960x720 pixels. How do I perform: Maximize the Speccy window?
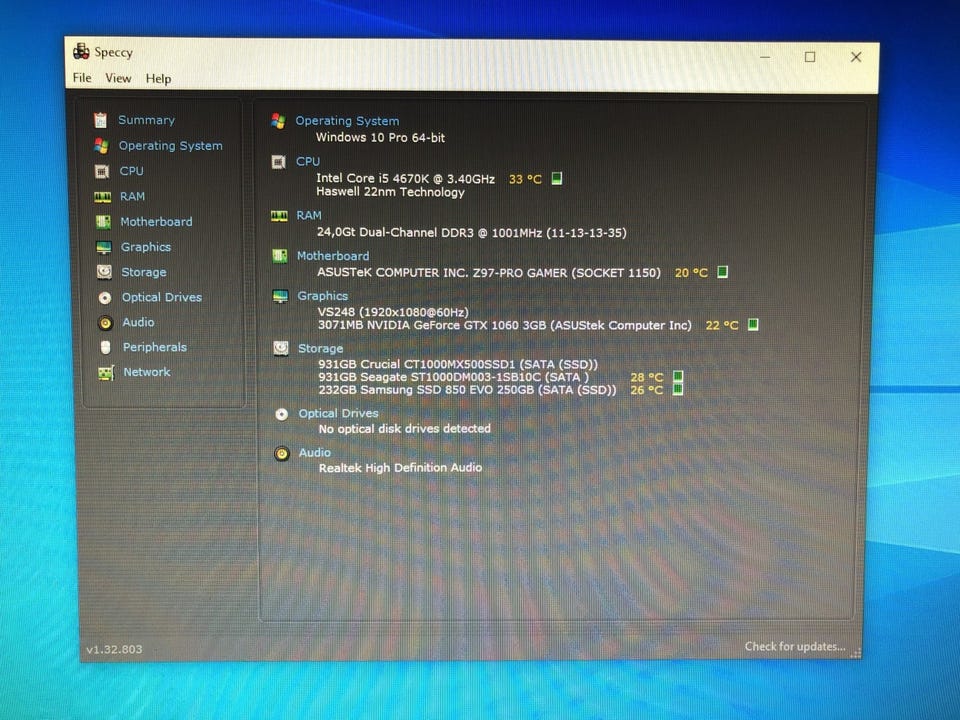(810, 57)
